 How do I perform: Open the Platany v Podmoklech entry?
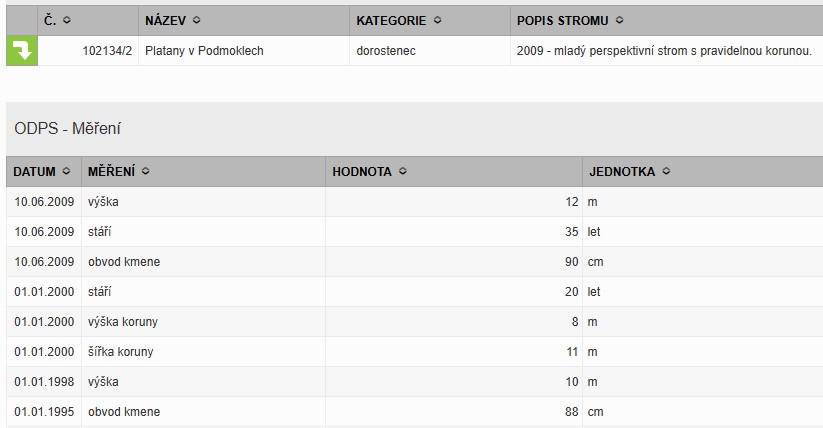pos(204,50)
